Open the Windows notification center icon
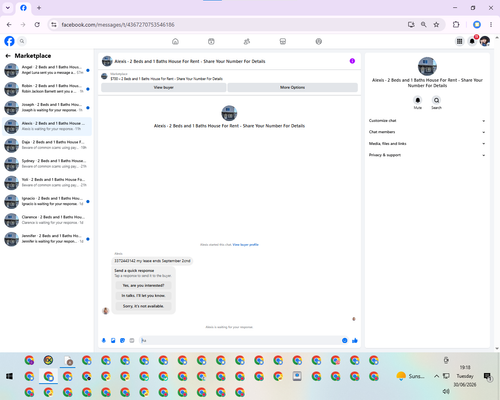Viewport: 500px width, 400px height. 488,376
